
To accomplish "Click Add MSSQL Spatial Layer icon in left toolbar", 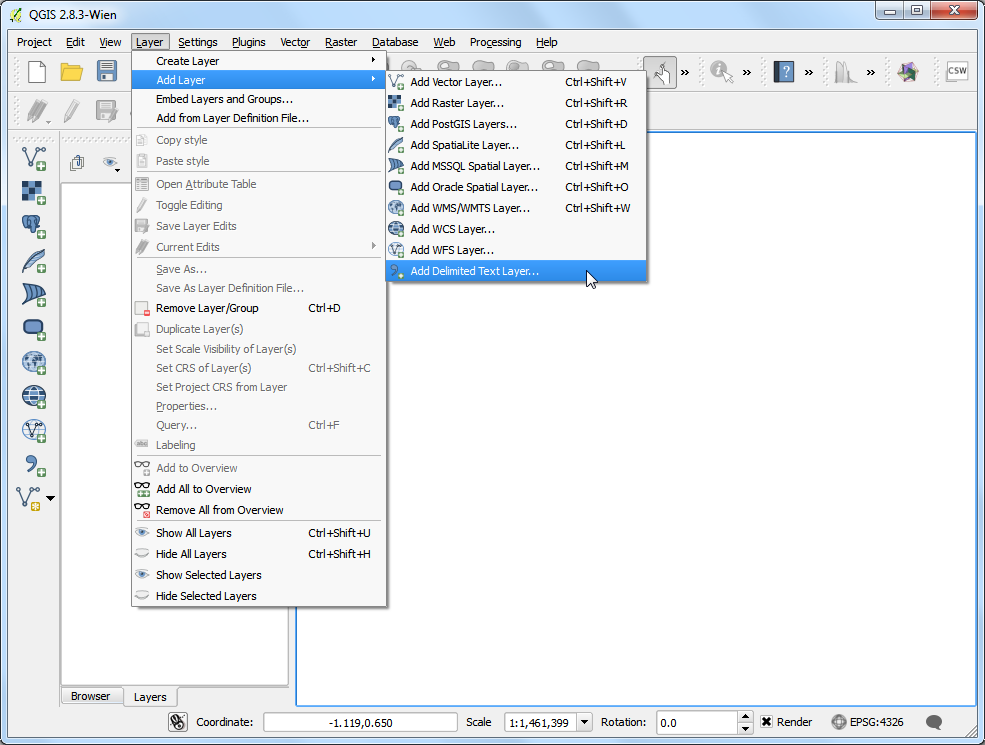I will pos(34,294).
